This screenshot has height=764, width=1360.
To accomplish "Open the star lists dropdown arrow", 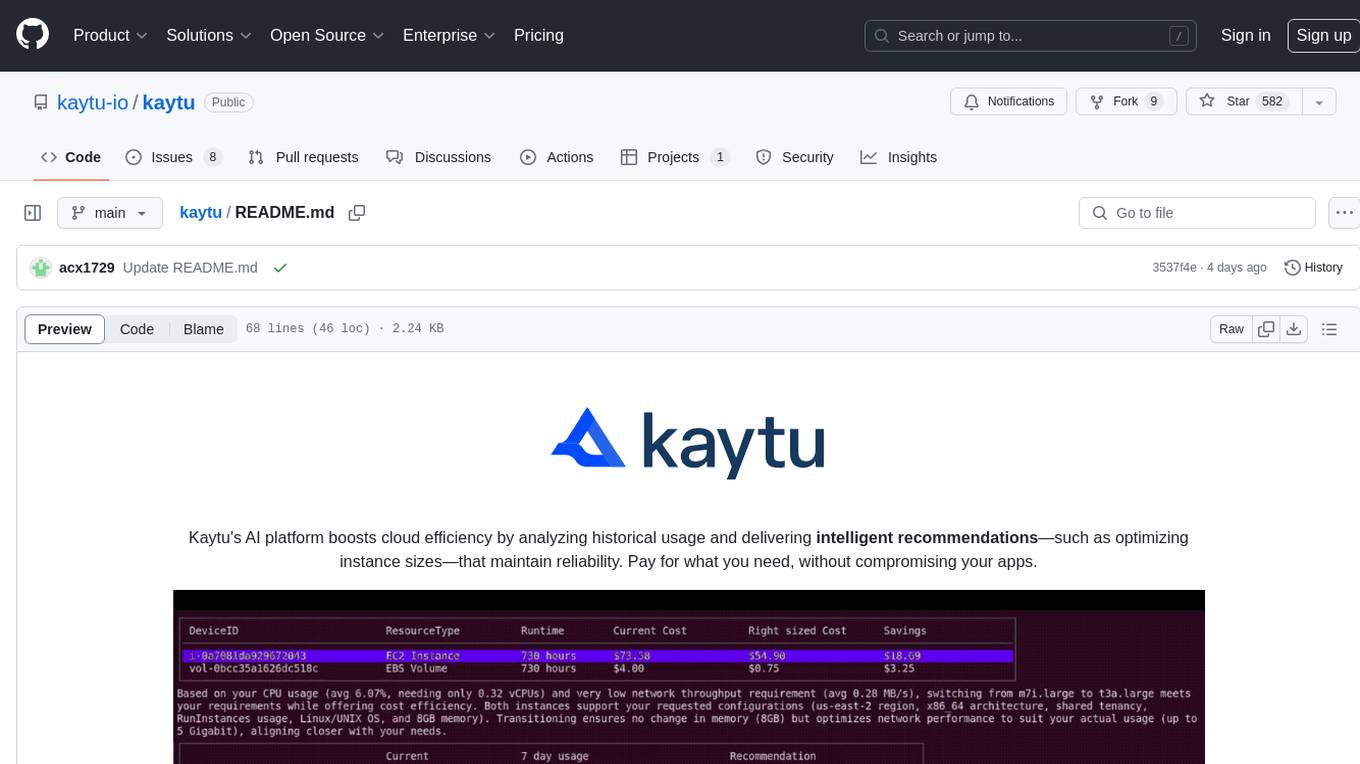I will coord(1319,102).
